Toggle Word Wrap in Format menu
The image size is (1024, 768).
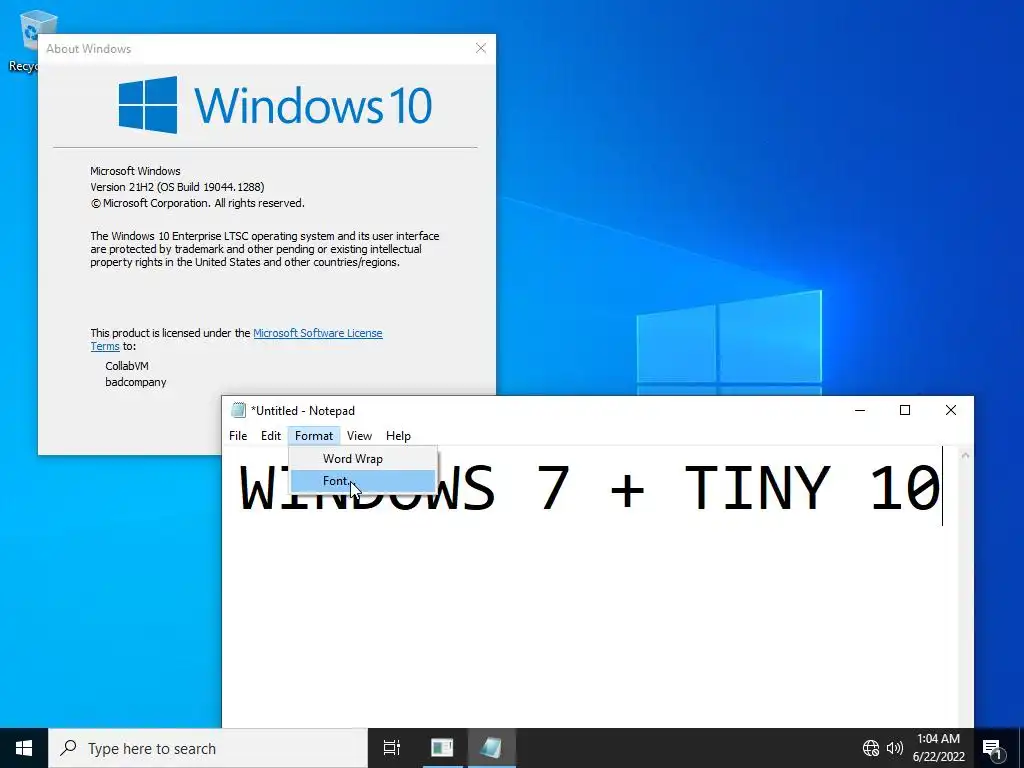tap(363, 458)
